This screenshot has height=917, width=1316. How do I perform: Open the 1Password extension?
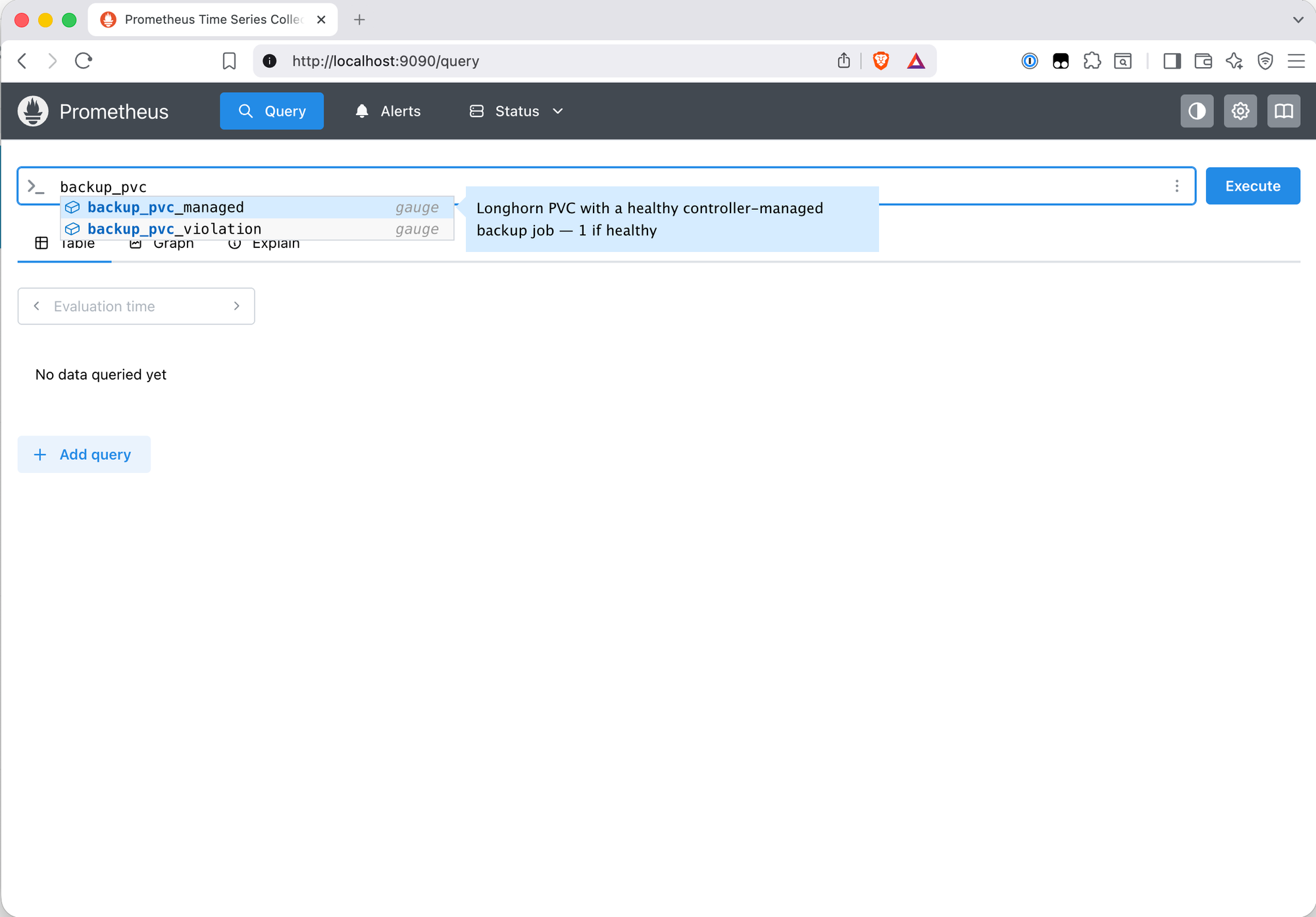1030,61
